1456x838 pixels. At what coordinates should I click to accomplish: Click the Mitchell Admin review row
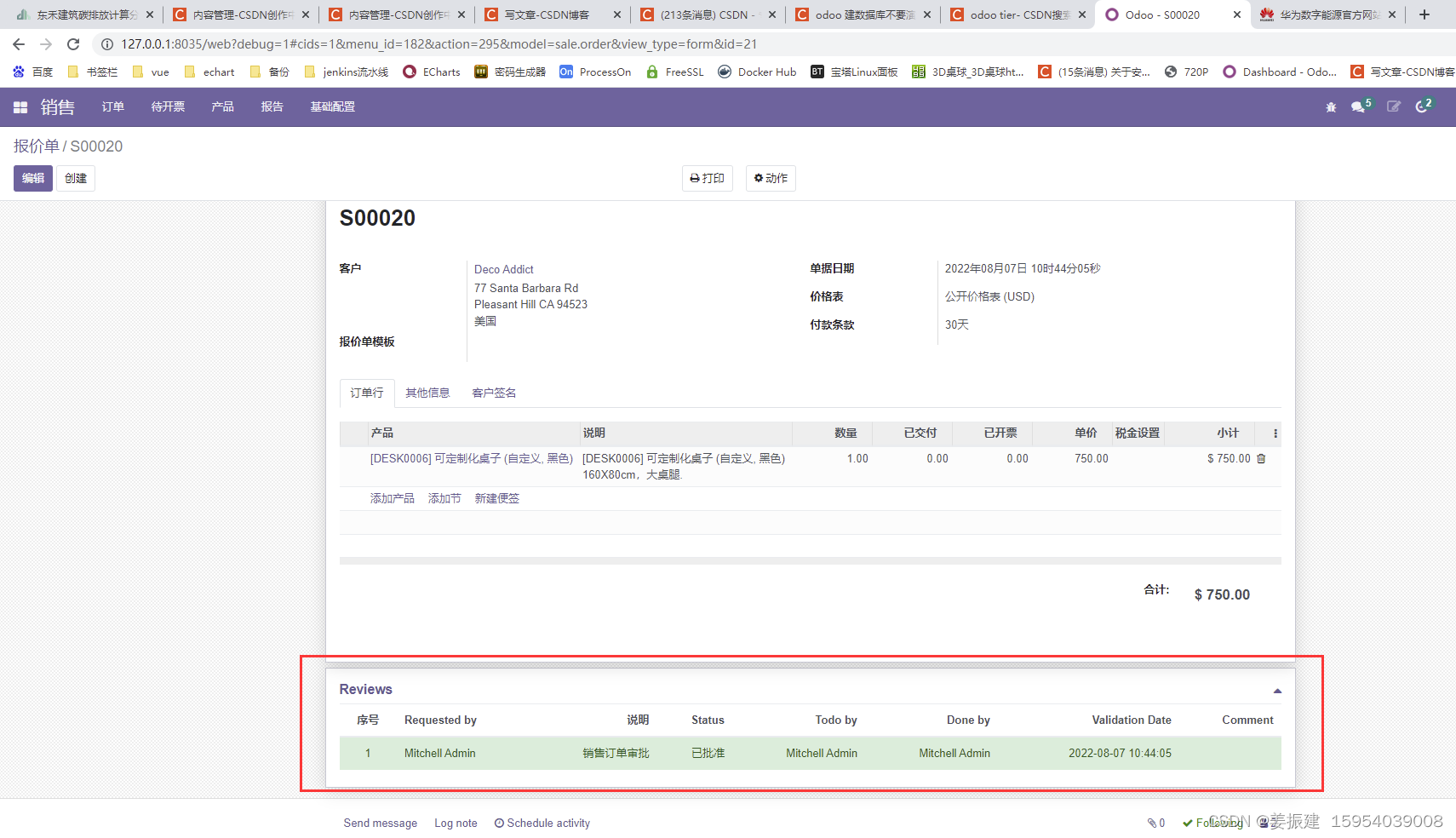(x=811, y=753)
